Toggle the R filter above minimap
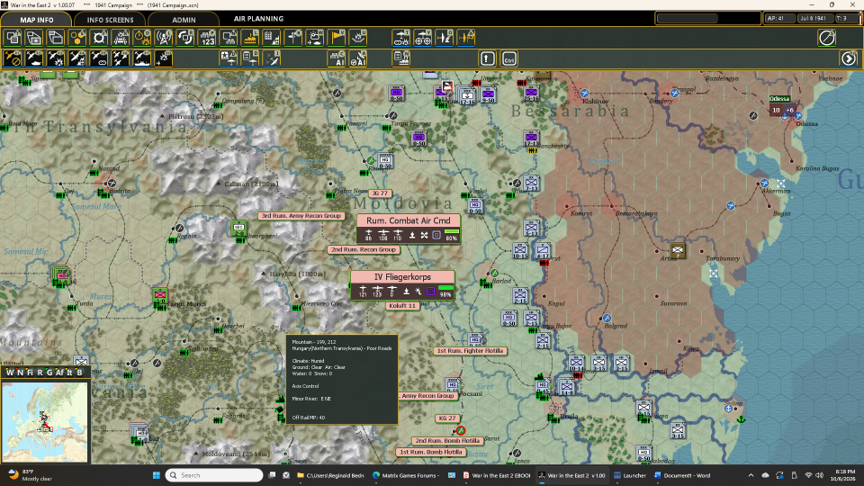 (x=40, y=372)
